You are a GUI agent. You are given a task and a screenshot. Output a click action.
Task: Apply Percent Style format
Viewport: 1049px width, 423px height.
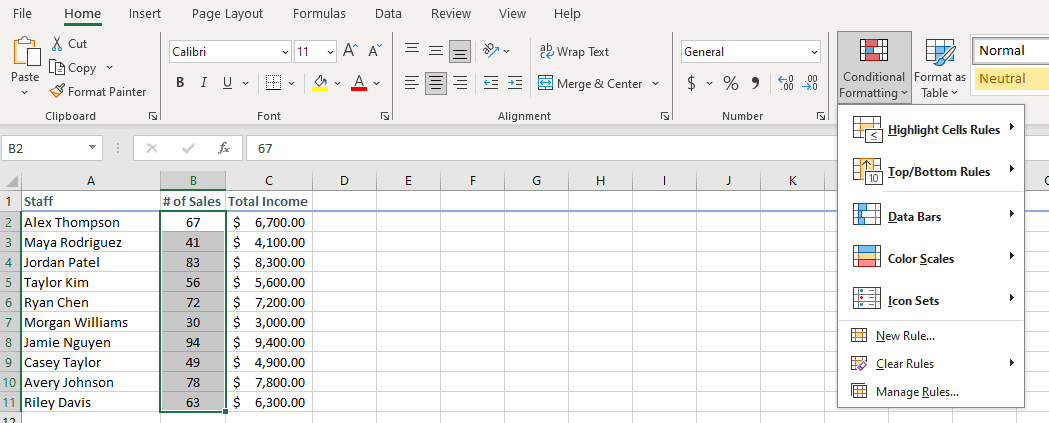pyautogui.click(x=731, y=84)
